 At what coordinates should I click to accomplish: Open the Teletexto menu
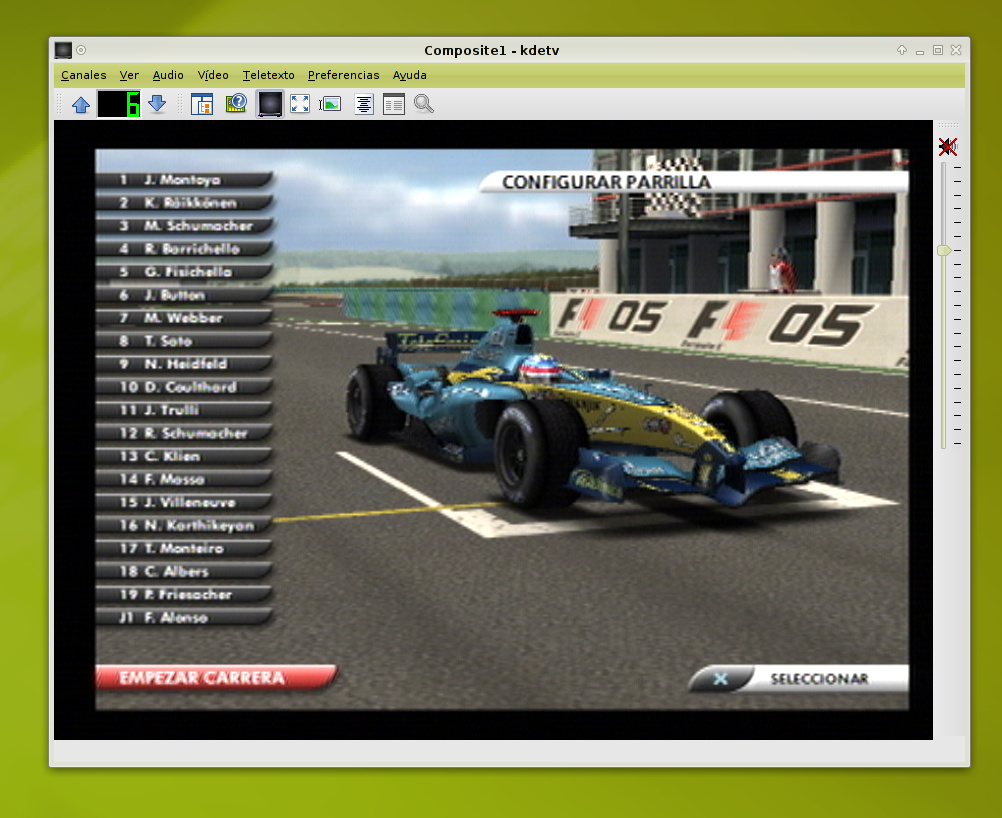point(268,75)
